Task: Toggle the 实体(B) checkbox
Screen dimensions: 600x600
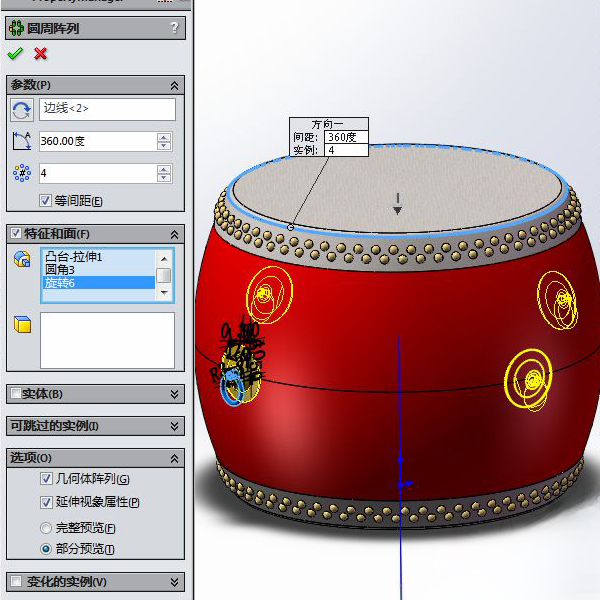Action: [16, 393]
